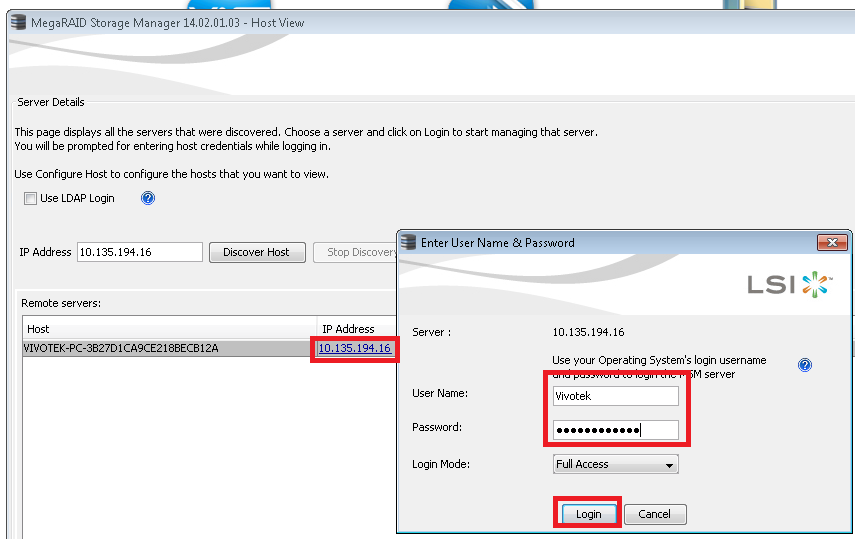Click the Server Details heading
This screenshot has height=539, width=855.
pos(51,102)
